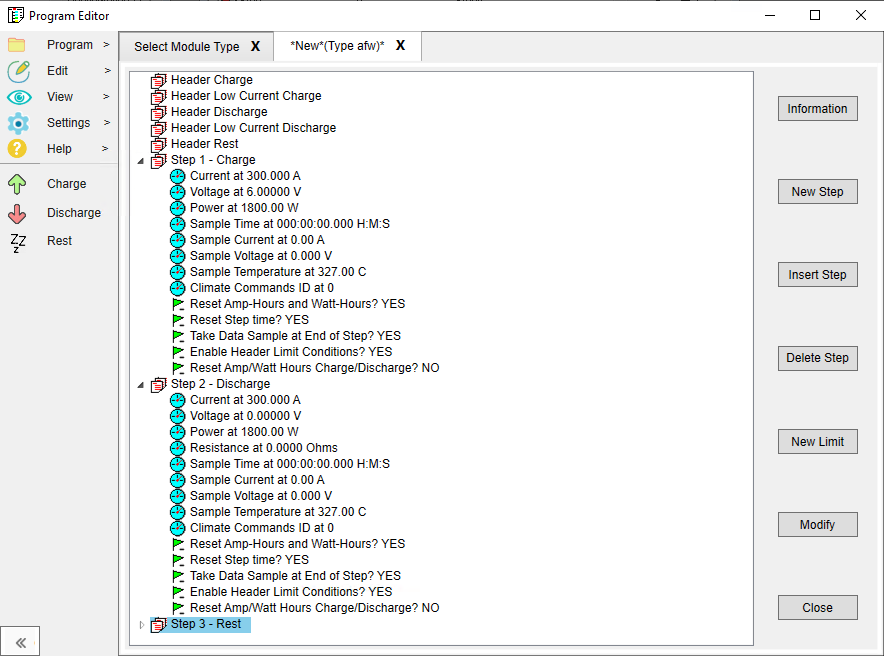
Task: Select Step 1 'Reset Step time? YES' flag
Action: click(x=249, y=320)
